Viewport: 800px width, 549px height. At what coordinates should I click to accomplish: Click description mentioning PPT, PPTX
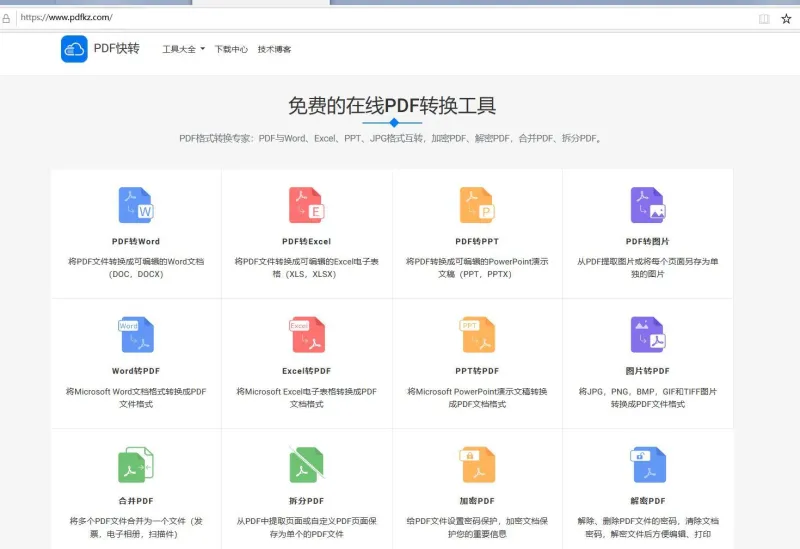(477, 267)
